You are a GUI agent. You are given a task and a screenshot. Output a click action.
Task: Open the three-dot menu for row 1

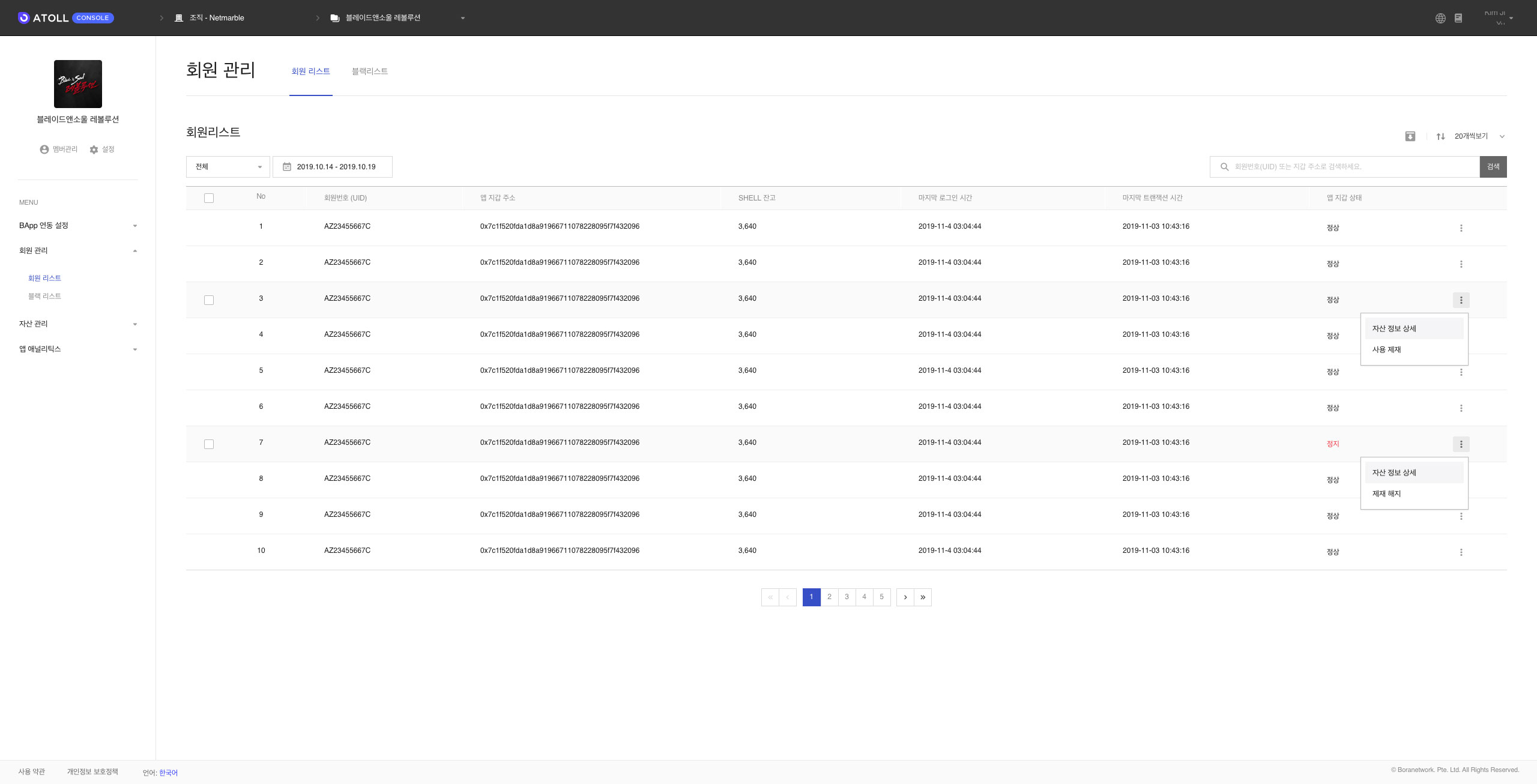(x=1461, y=228)
